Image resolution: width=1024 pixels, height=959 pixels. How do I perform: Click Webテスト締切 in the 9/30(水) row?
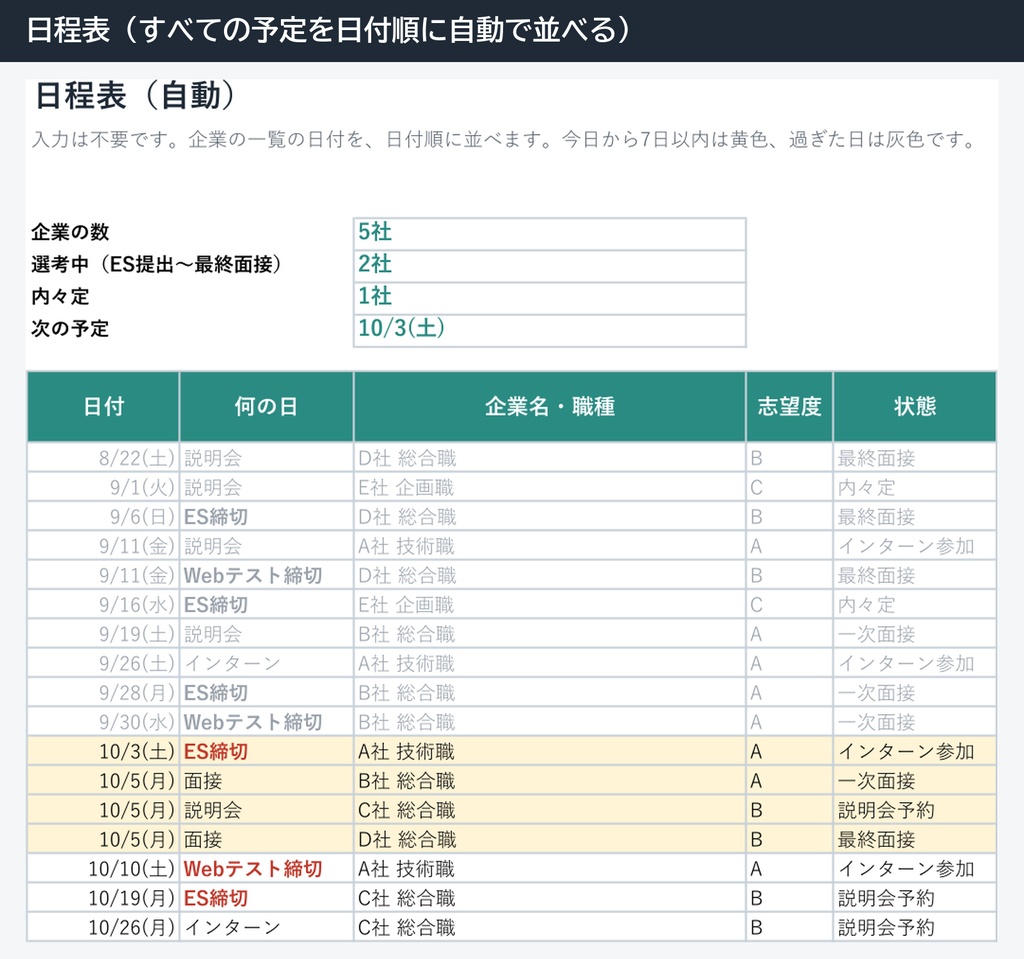tap(253, 722)
